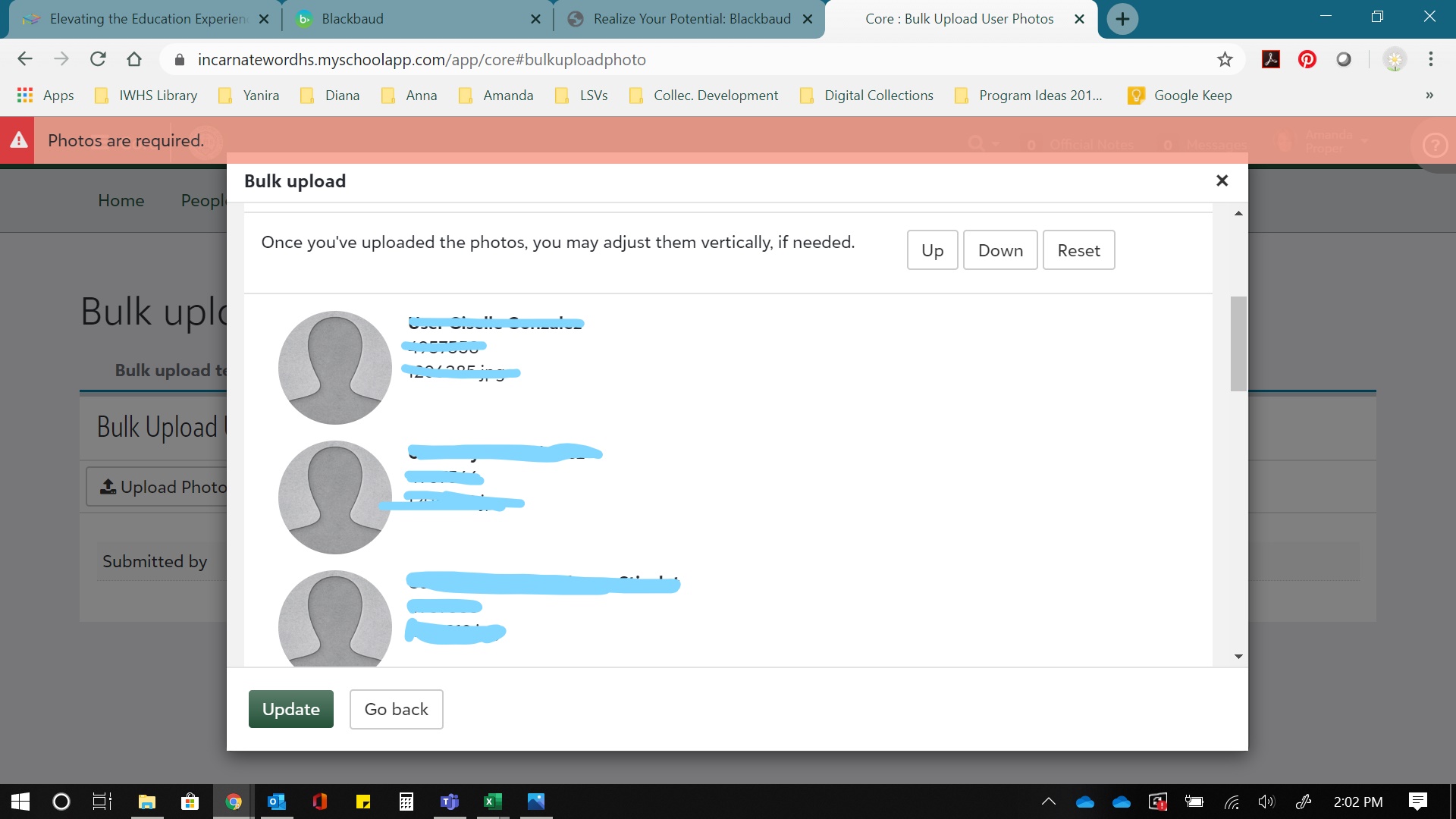Click the Pinterest extension icon
This screenshot has height=819, width=1456.
pyautogui.click(x=1307, y=59)
